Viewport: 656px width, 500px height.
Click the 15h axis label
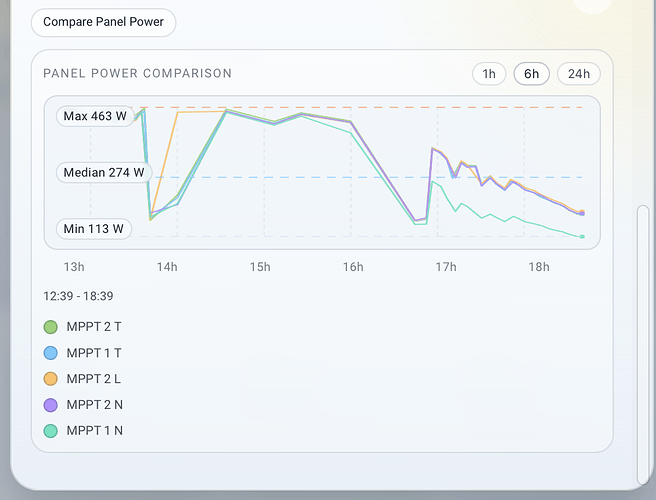(x=260, y=267)
